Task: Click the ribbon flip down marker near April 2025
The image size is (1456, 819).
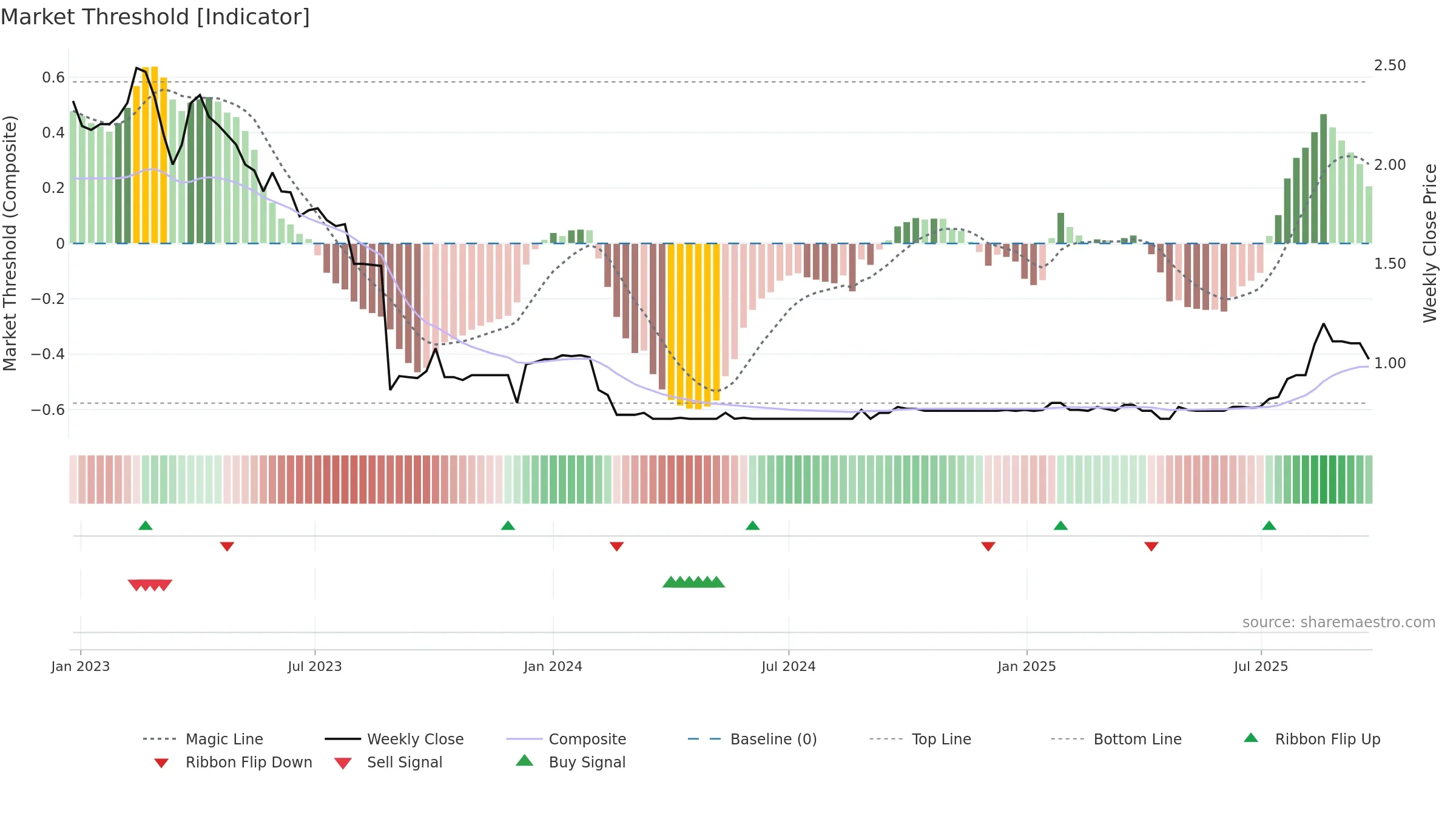Action: 1151,547
